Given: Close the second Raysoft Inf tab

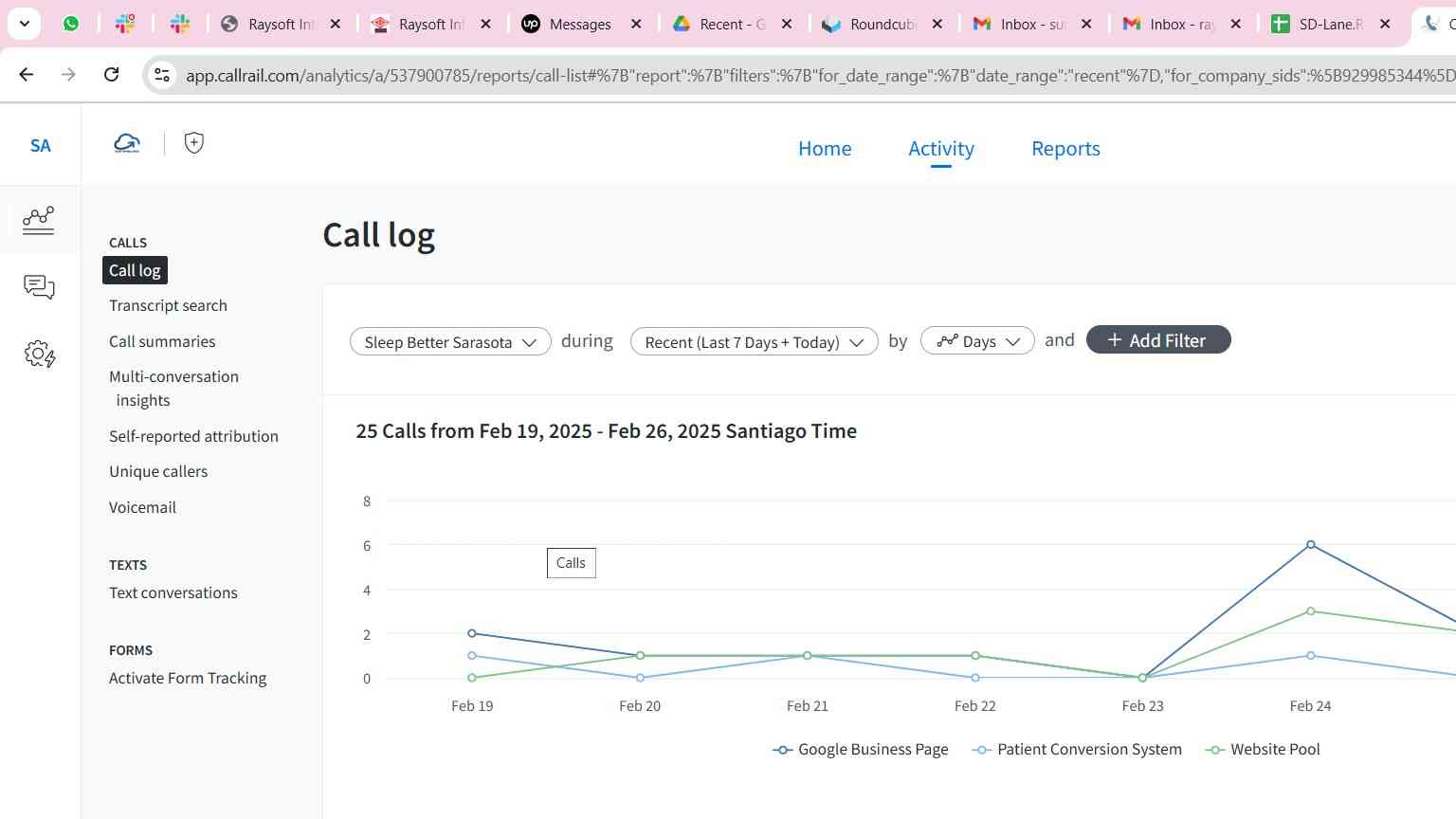Looking at the screenshot, I should click(486, 24).
